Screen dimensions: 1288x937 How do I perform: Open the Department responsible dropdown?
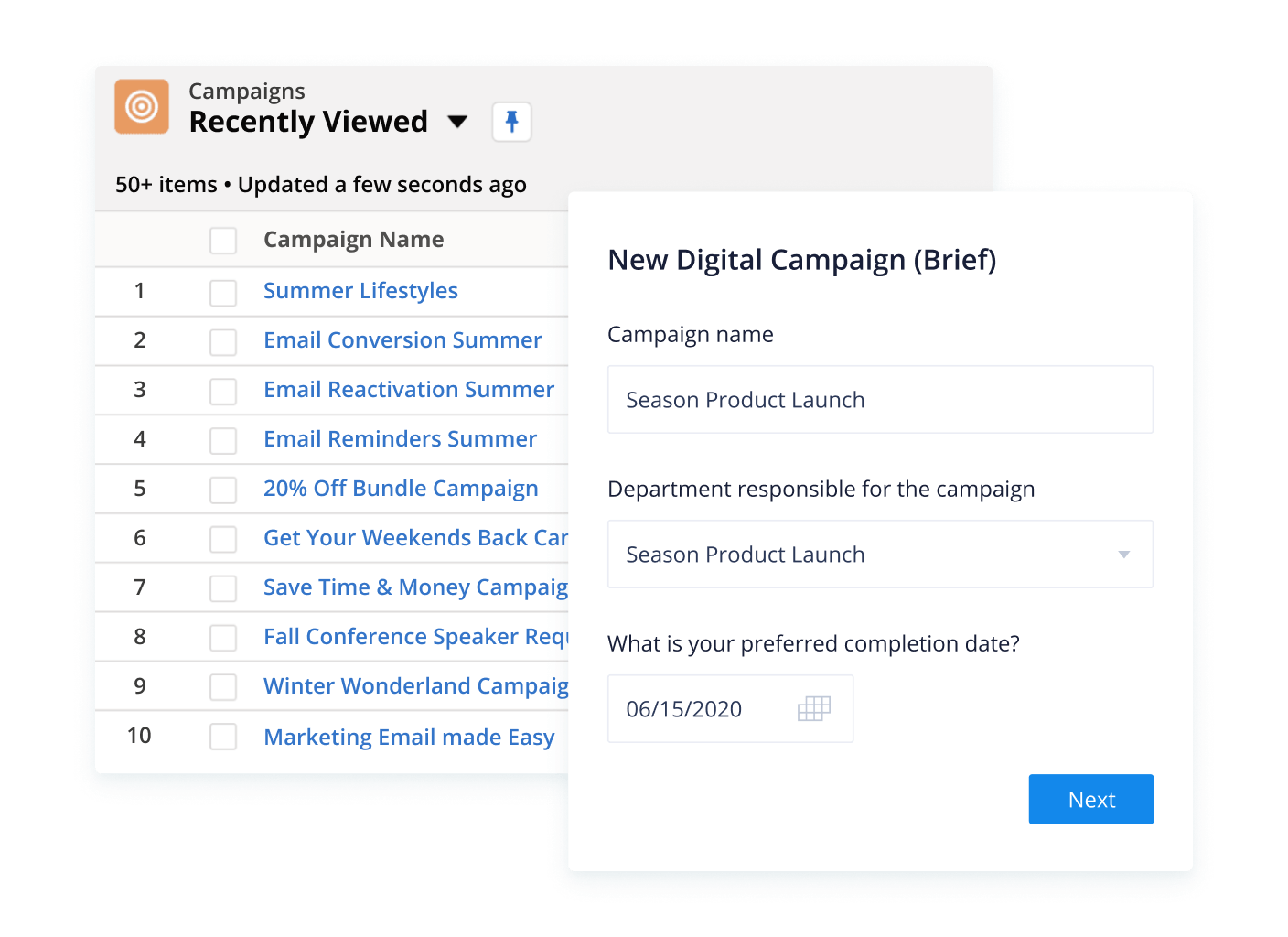point(1123,555)
